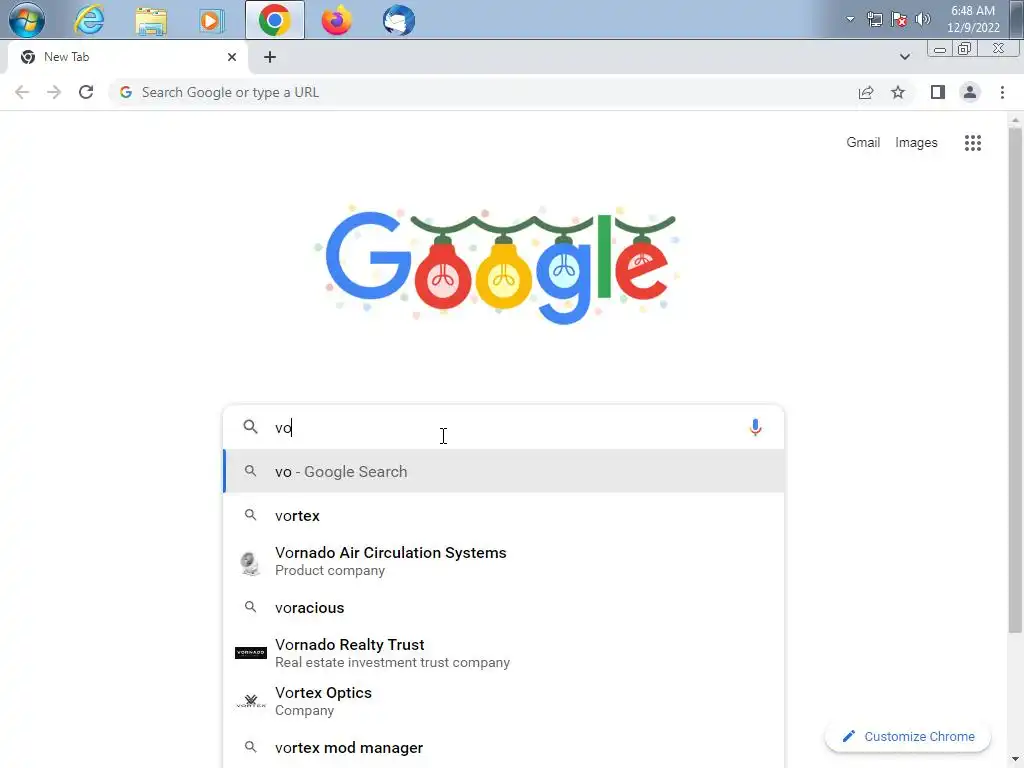Open the Images link
The image size is (1024, 768).
point(916,142)
